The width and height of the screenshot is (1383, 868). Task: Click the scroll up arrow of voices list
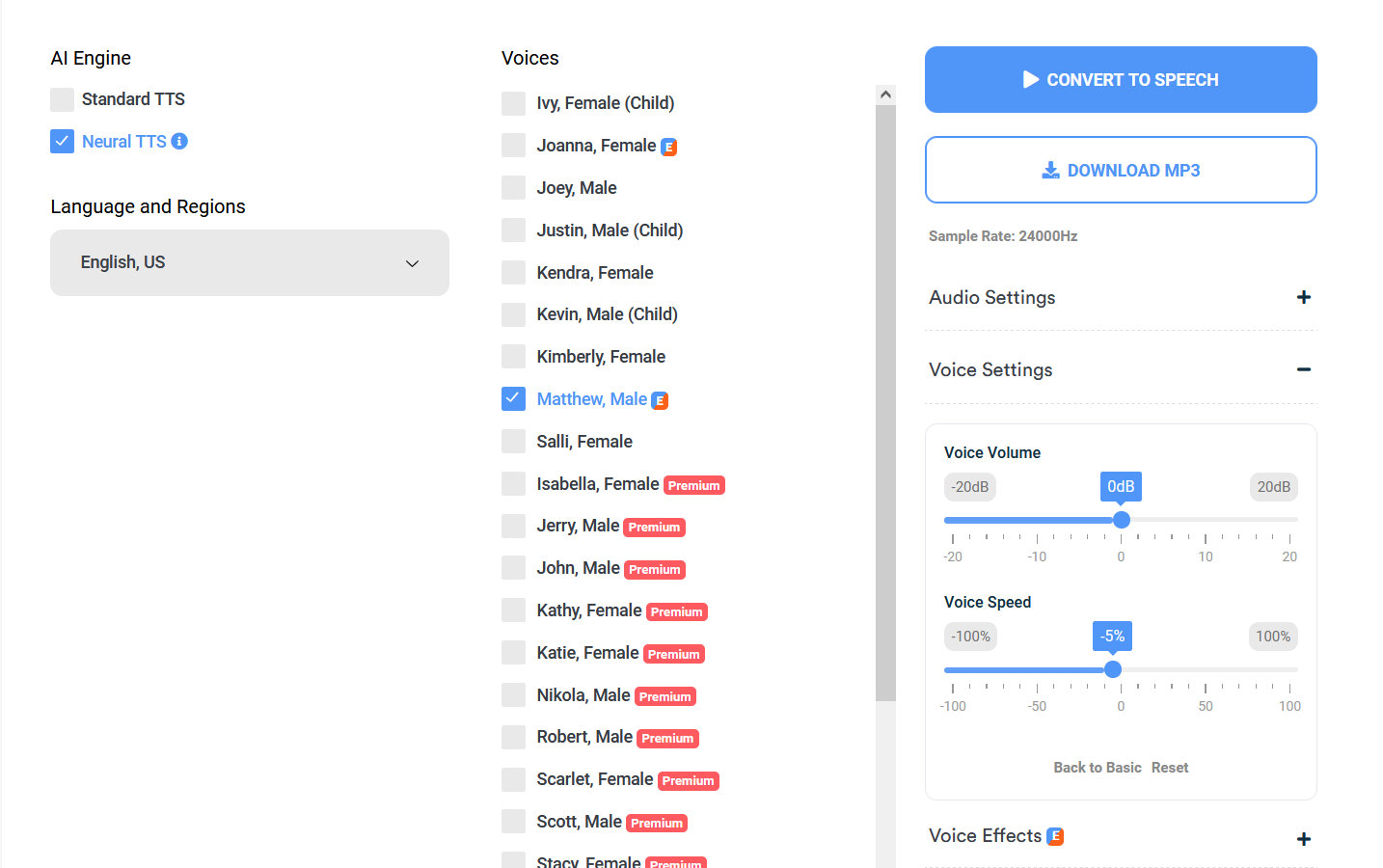[885, 95]
